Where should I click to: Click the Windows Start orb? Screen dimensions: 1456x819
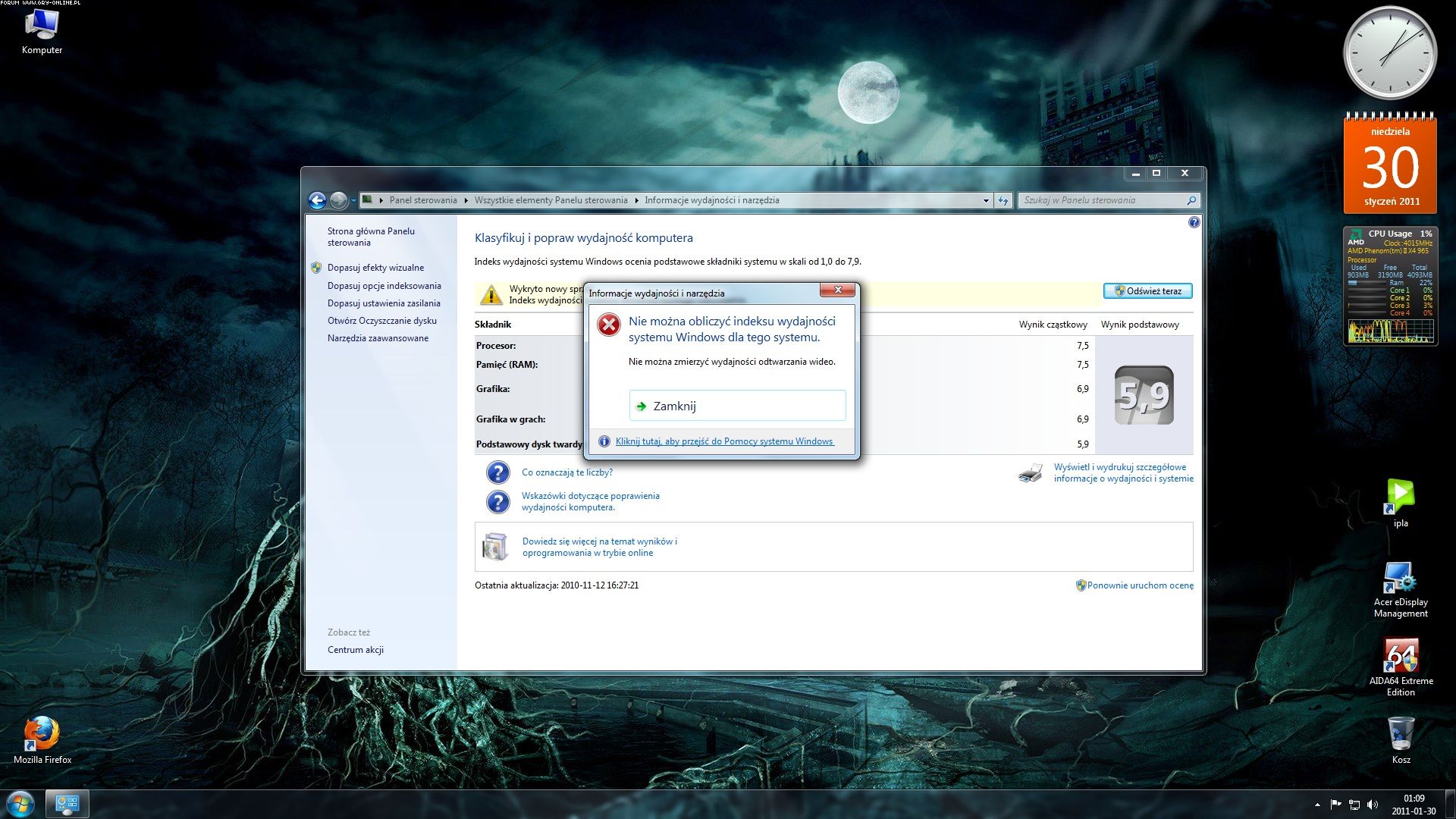coord(20,803)
